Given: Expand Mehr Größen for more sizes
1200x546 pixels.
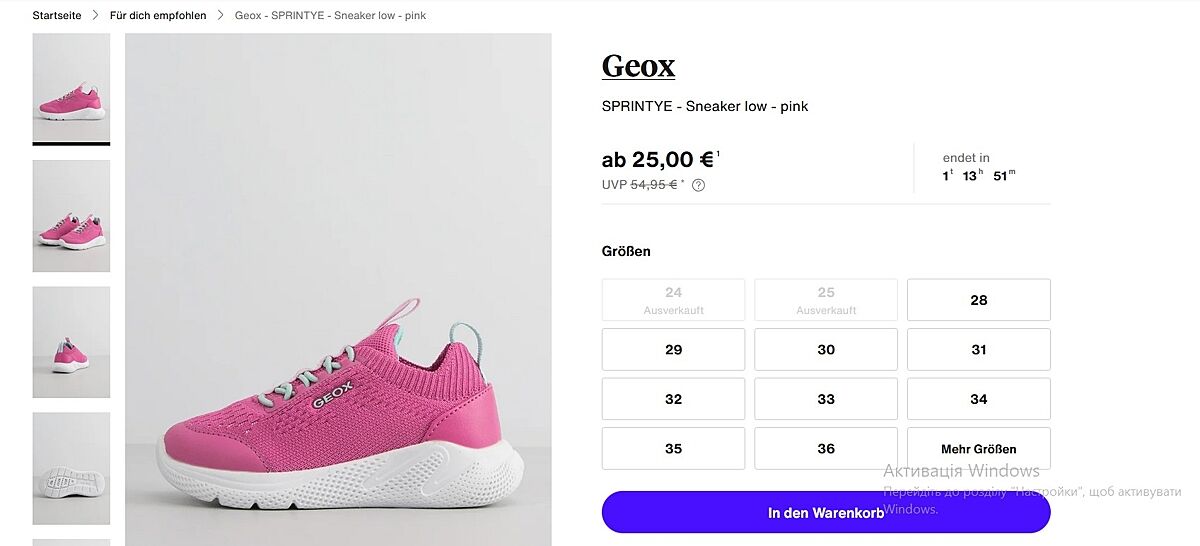Looking at the screenshot, I should point(978,449).
